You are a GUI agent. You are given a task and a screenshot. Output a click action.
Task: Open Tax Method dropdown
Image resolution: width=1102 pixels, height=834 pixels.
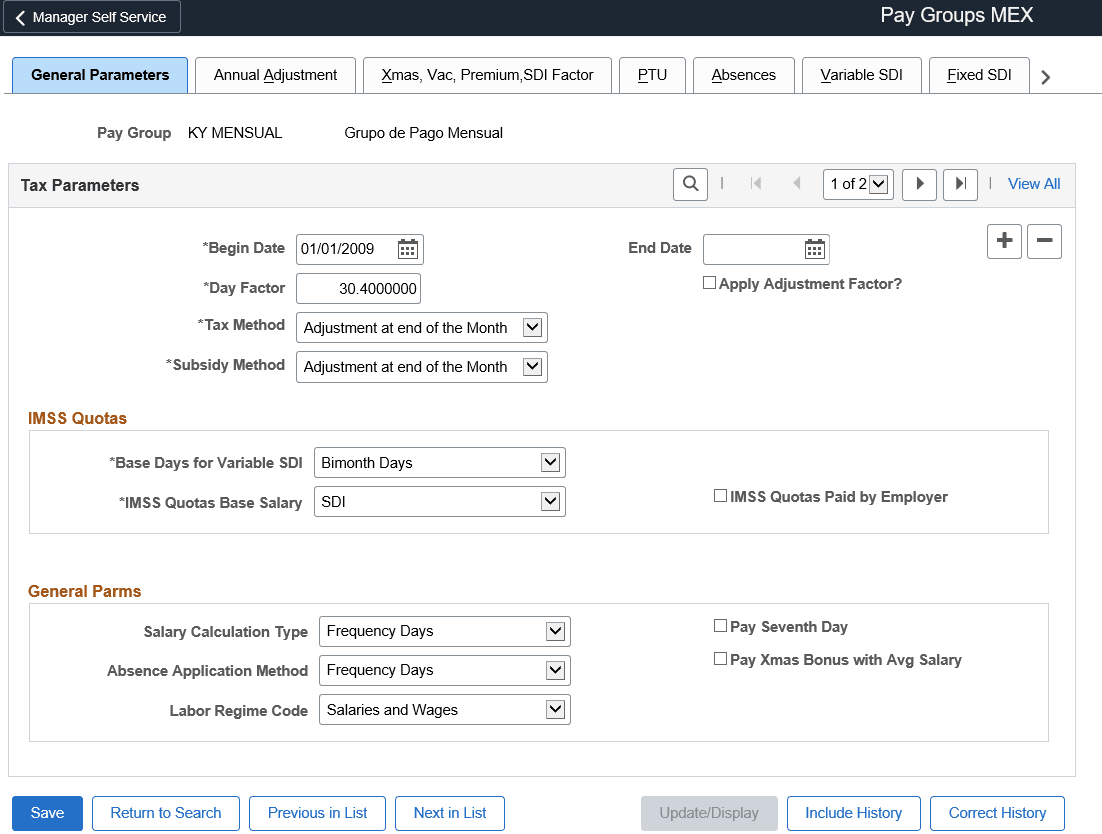click(x=422, y=327)
